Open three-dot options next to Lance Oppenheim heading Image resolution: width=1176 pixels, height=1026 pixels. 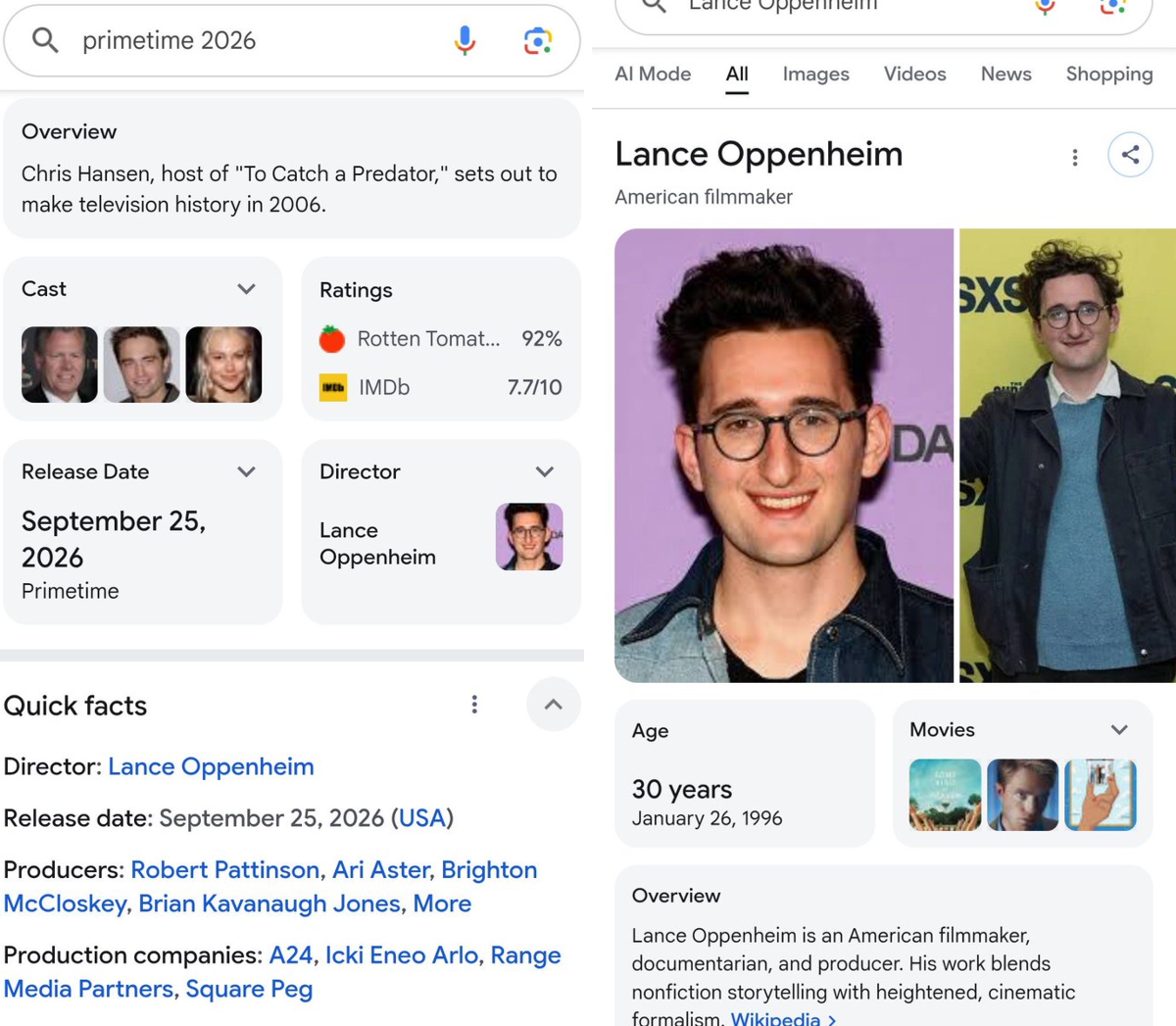coord(1075,157)
